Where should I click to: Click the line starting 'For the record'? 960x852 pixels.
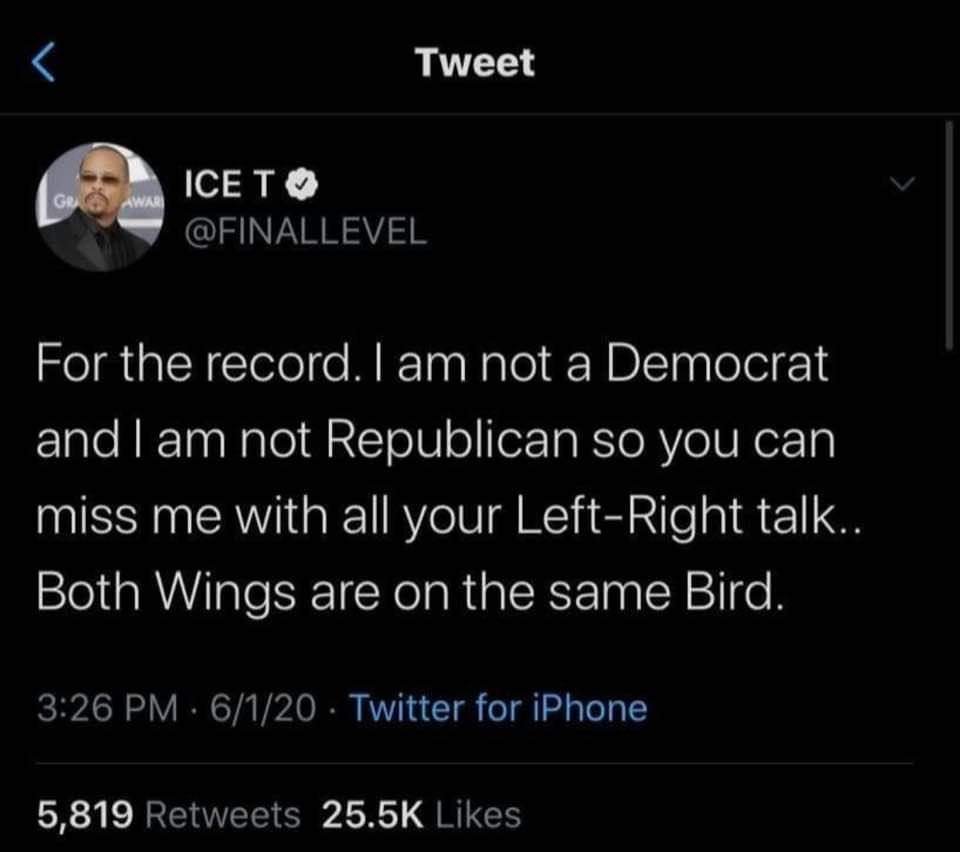click(x=432, y=367)
